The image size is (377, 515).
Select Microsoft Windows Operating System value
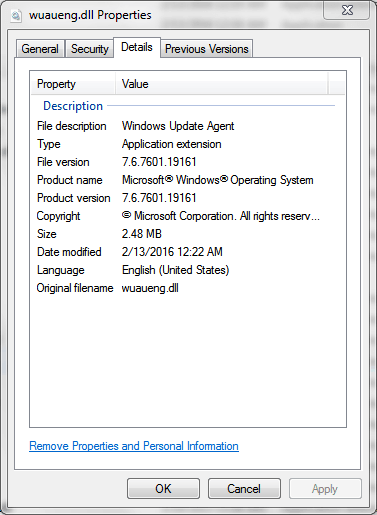(x=218, y=180)
